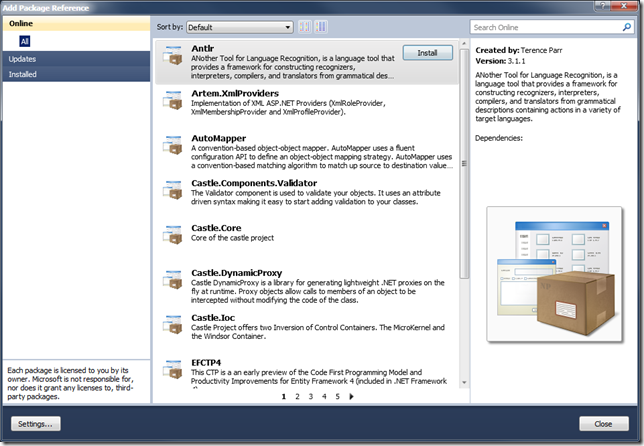Image resolution: width=644 pixels, height=446 pixels.
Task: Open the Updates section
Action: pos(76,59)
